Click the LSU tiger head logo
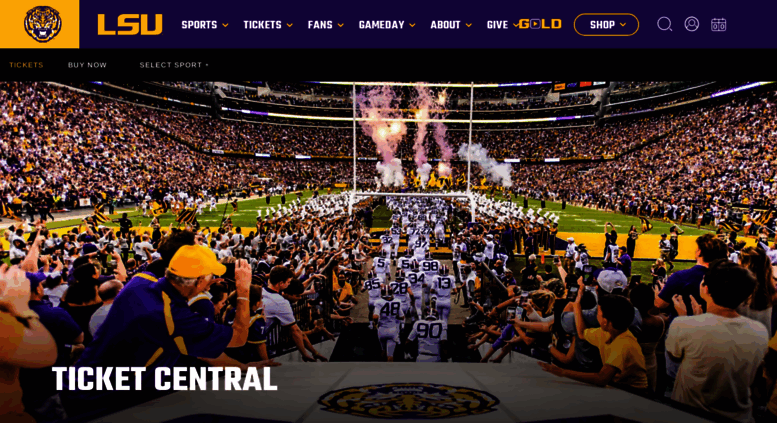This screenshot has width=777, height=423. pyautogui.click(x=43, y=24)
